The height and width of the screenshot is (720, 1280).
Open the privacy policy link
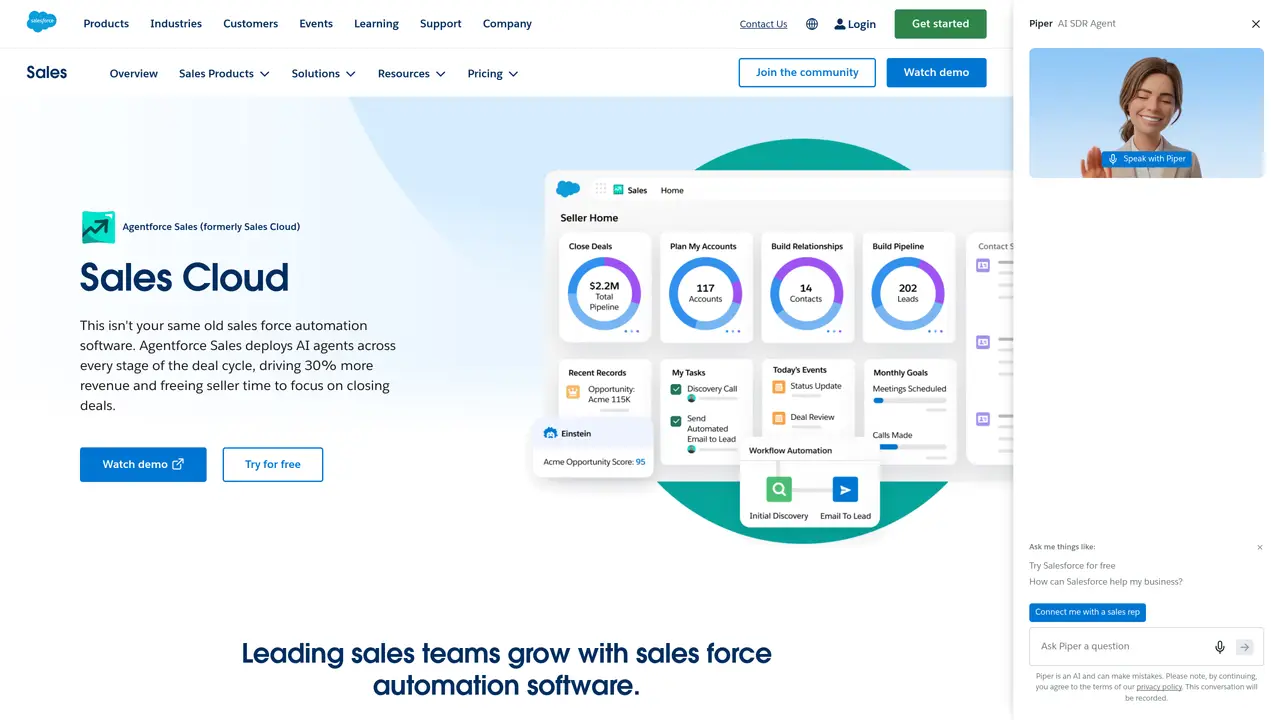coord(1159,687)
